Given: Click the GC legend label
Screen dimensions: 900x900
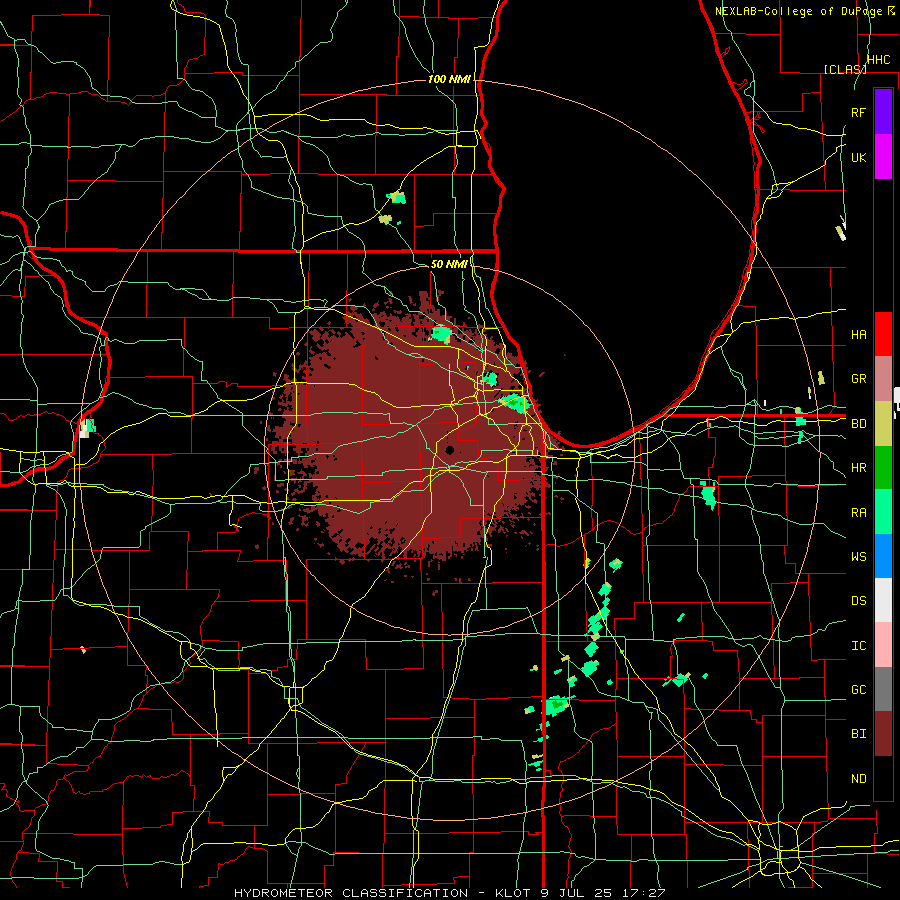Looking at the screenshot, I should point(859,689).
